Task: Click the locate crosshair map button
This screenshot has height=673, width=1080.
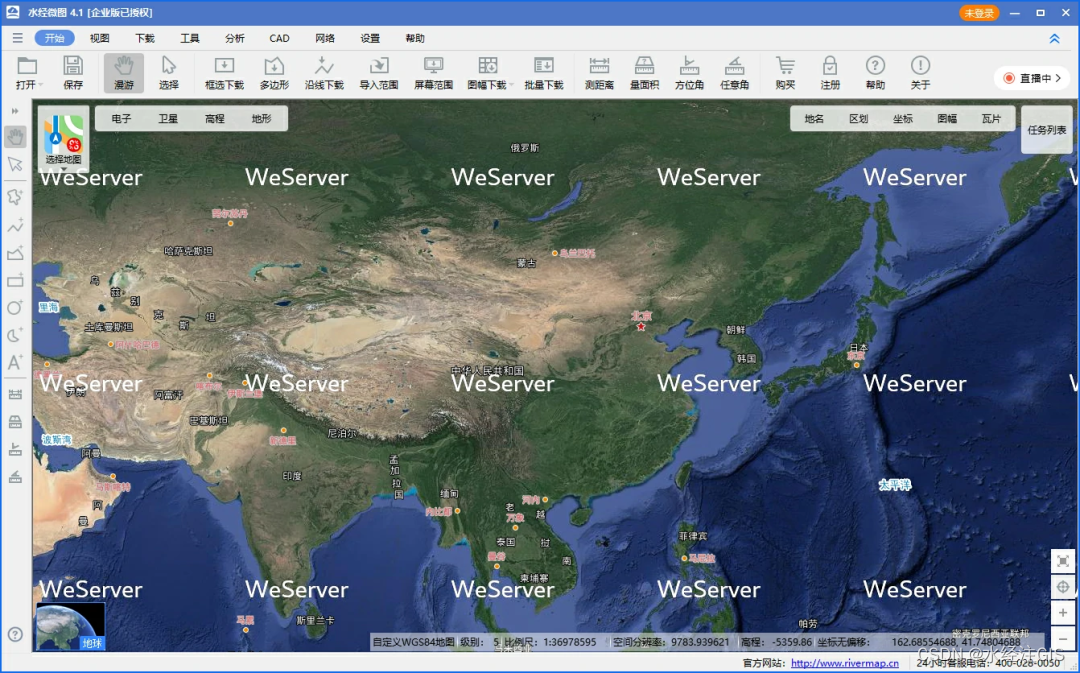Action: 1063,587
